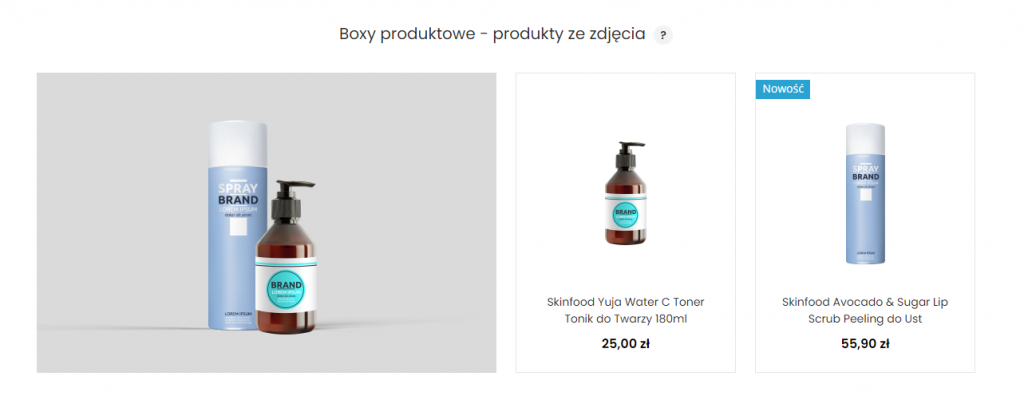The height and width of the screenshot is (404, 1024).
Task: Open the Avocado & Sugar Lip Scrub image
Action: tap(865, 194)
